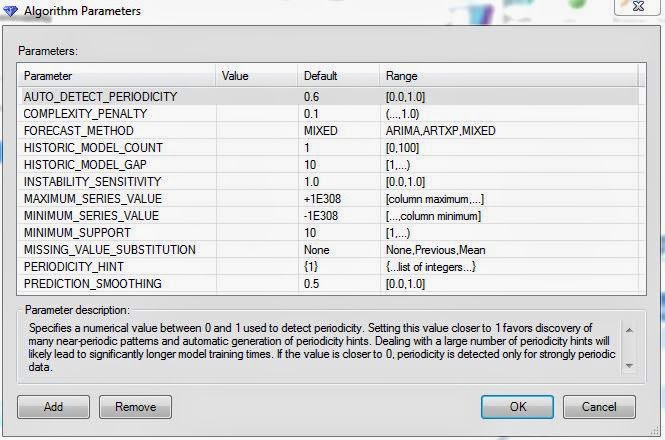This screenshot has width=665, height=440.
Task: Click the Add button
Action: (53, 407)
